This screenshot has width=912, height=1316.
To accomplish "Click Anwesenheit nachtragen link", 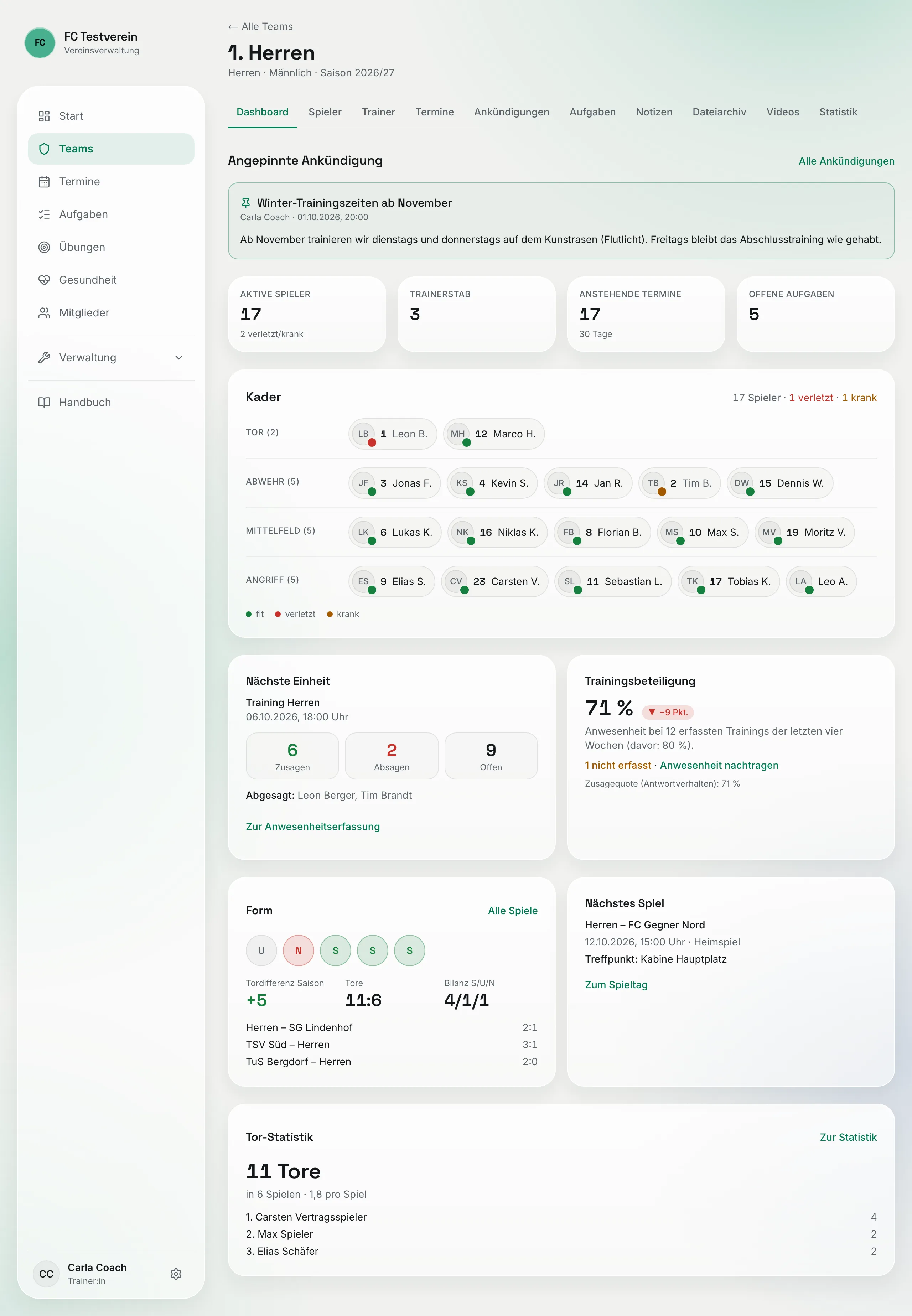I will point(719,765).
